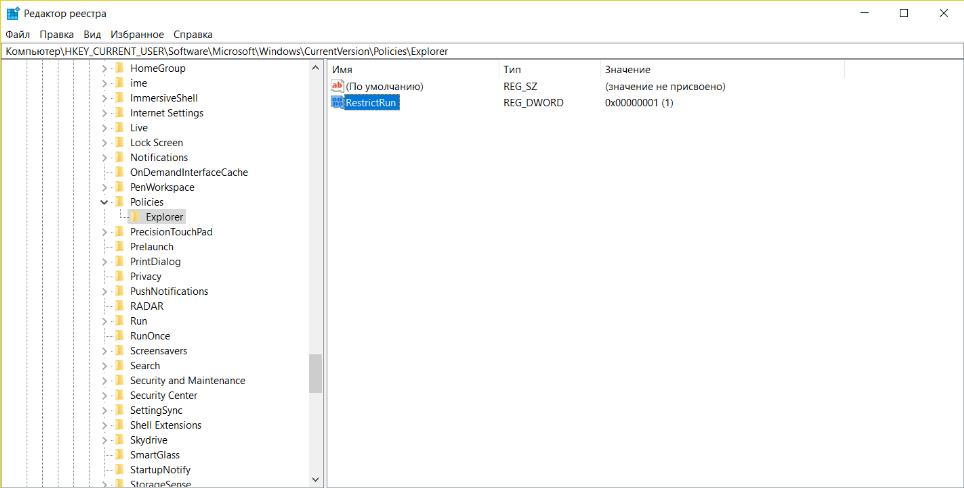Click the tree scrollbar up arrow
964x488 pixels.
[316, 68]
